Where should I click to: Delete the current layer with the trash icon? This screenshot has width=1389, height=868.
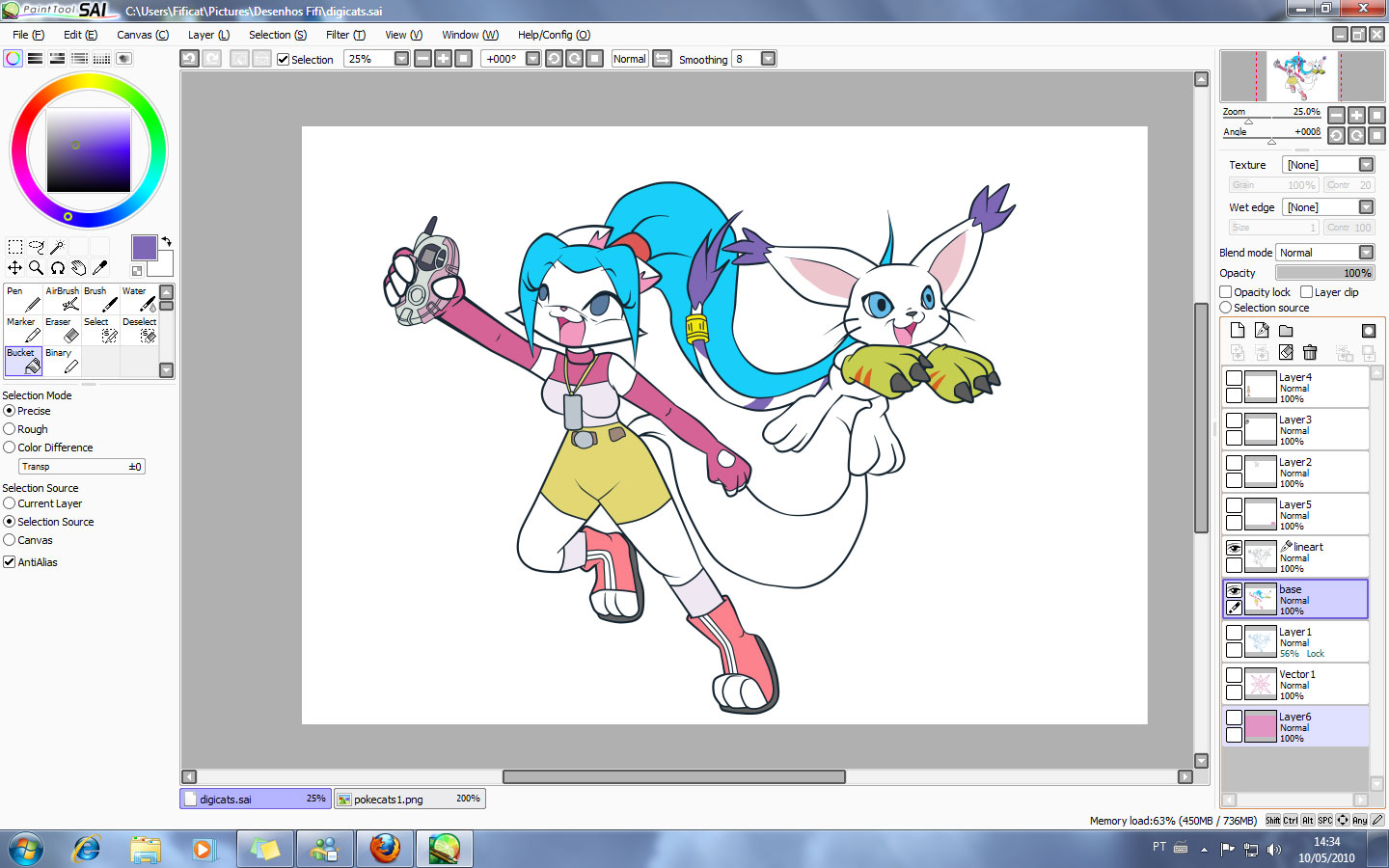click(x=1310, y=353)
